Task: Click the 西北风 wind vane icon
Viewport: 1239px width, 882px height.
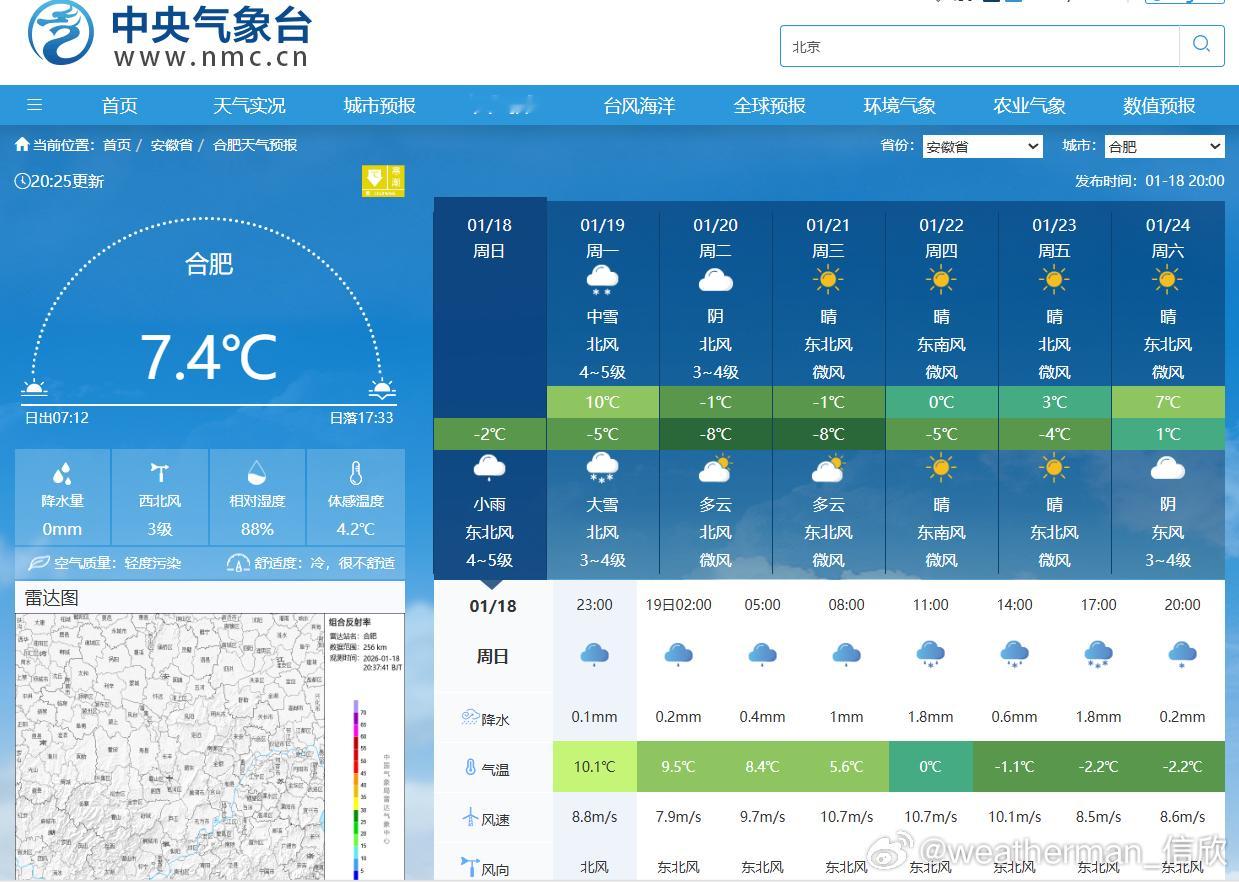Action: tap(160, 472)
